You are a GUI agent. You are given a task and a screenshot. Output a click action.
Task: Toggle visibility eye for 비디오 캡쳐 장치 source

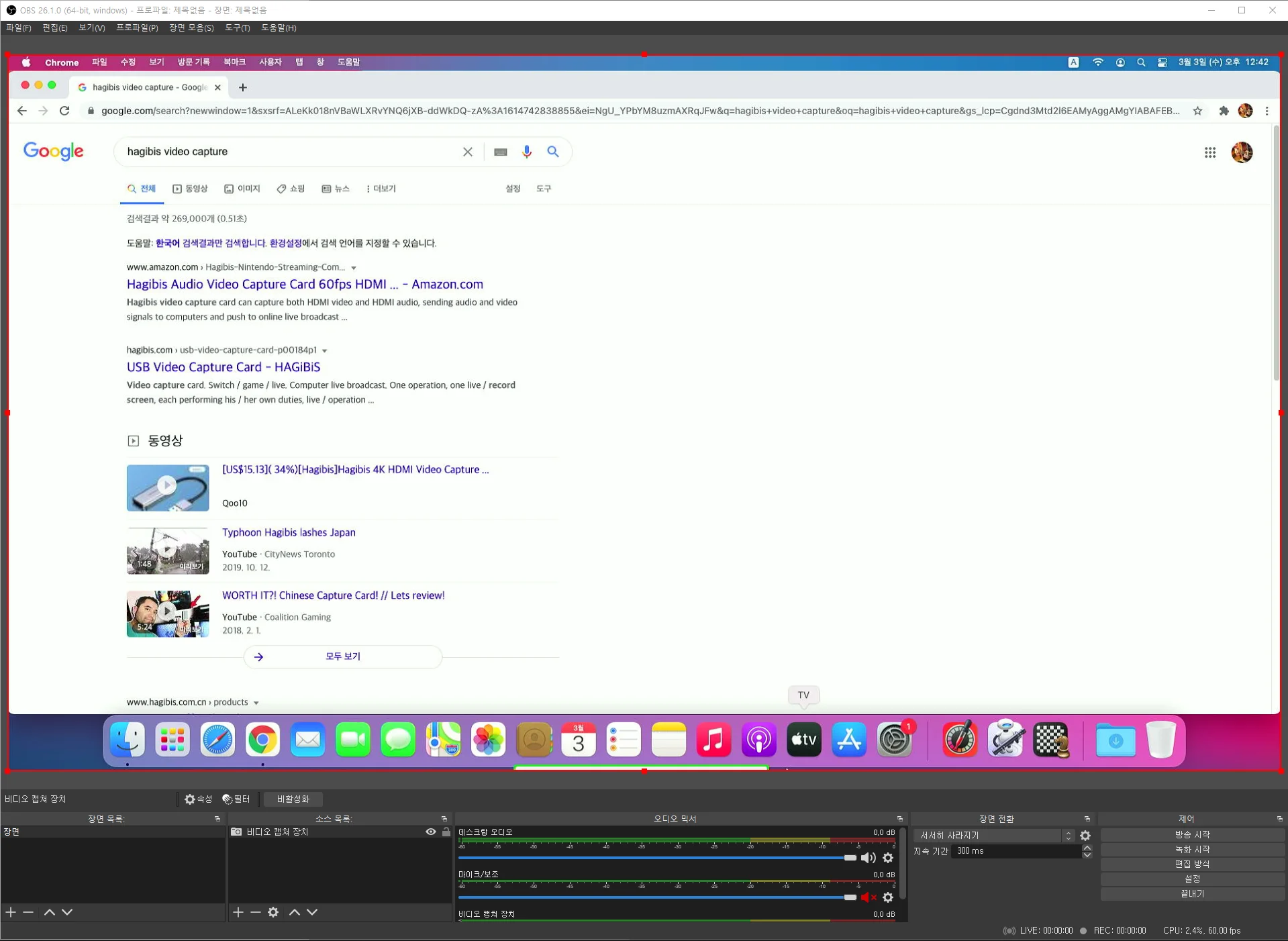pyautogui.click(x=431, y=832)
